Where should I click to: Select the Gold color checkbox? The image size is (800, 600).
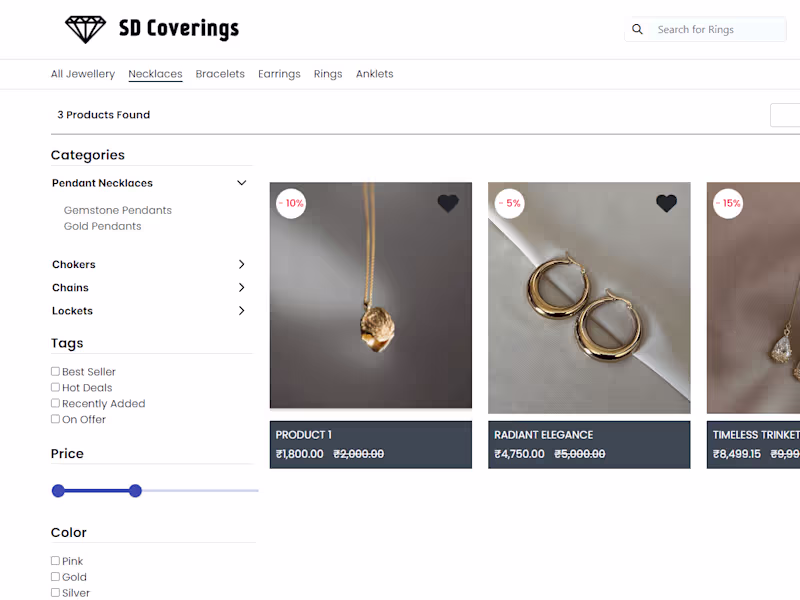[x=55, y=577]
